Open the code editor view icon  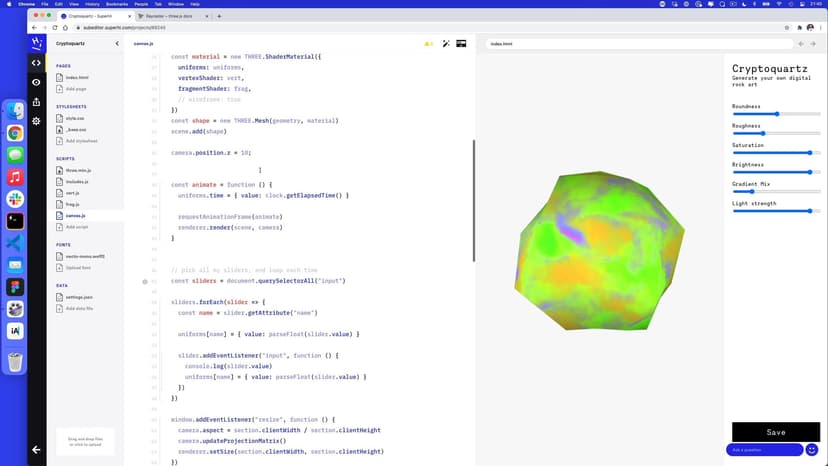pos(37,63)
